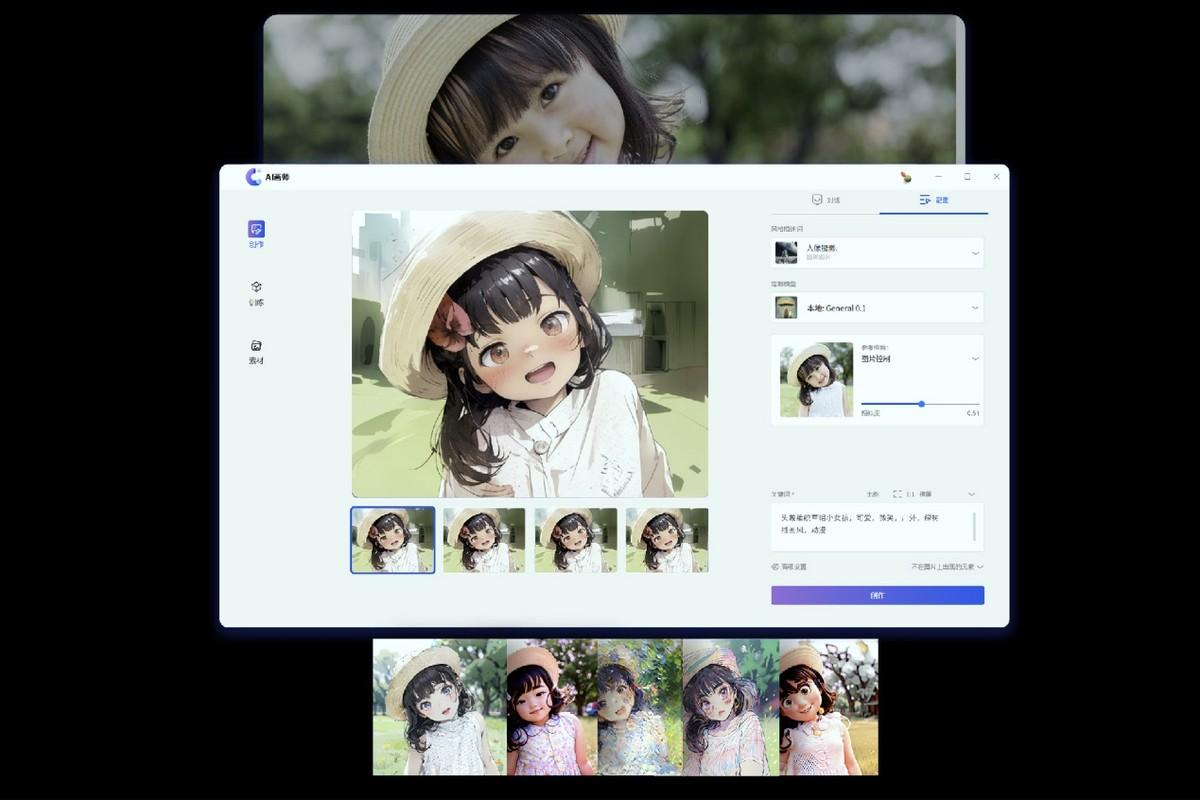This screenshot has height=800, width=1200.
Task: Click the AI画师 app logo
Action: click(254, 177)
